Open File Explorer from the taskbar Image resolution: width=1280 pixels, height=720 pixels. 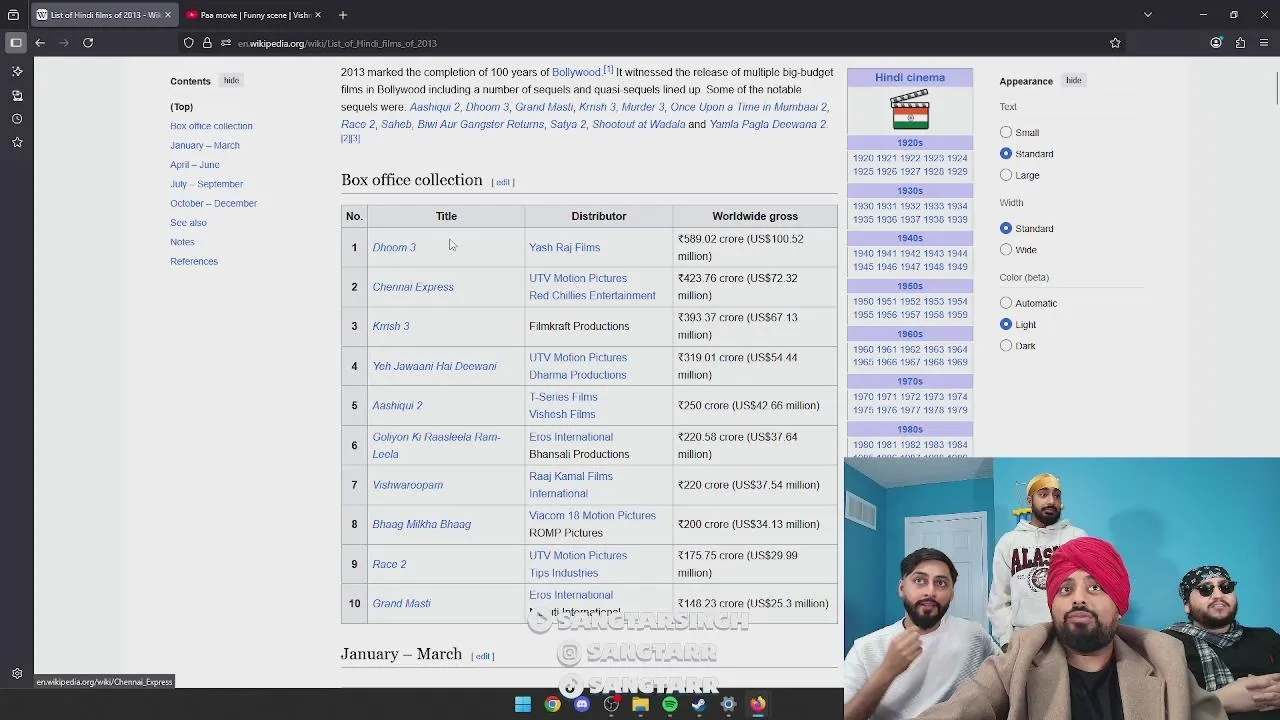640,705
